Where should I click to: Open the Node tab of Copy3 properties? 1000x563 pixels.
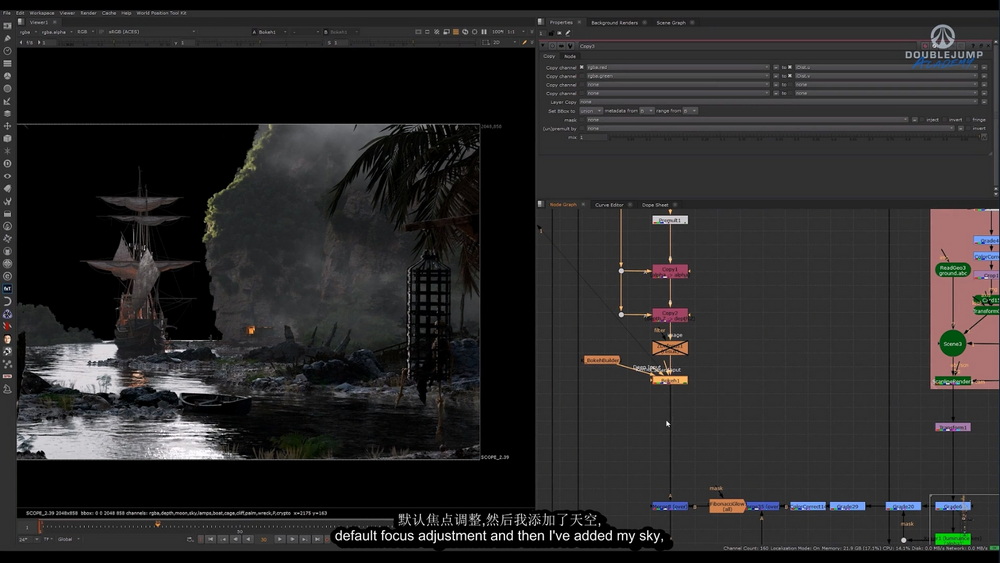pyautogui.click(x=570, y=56)
